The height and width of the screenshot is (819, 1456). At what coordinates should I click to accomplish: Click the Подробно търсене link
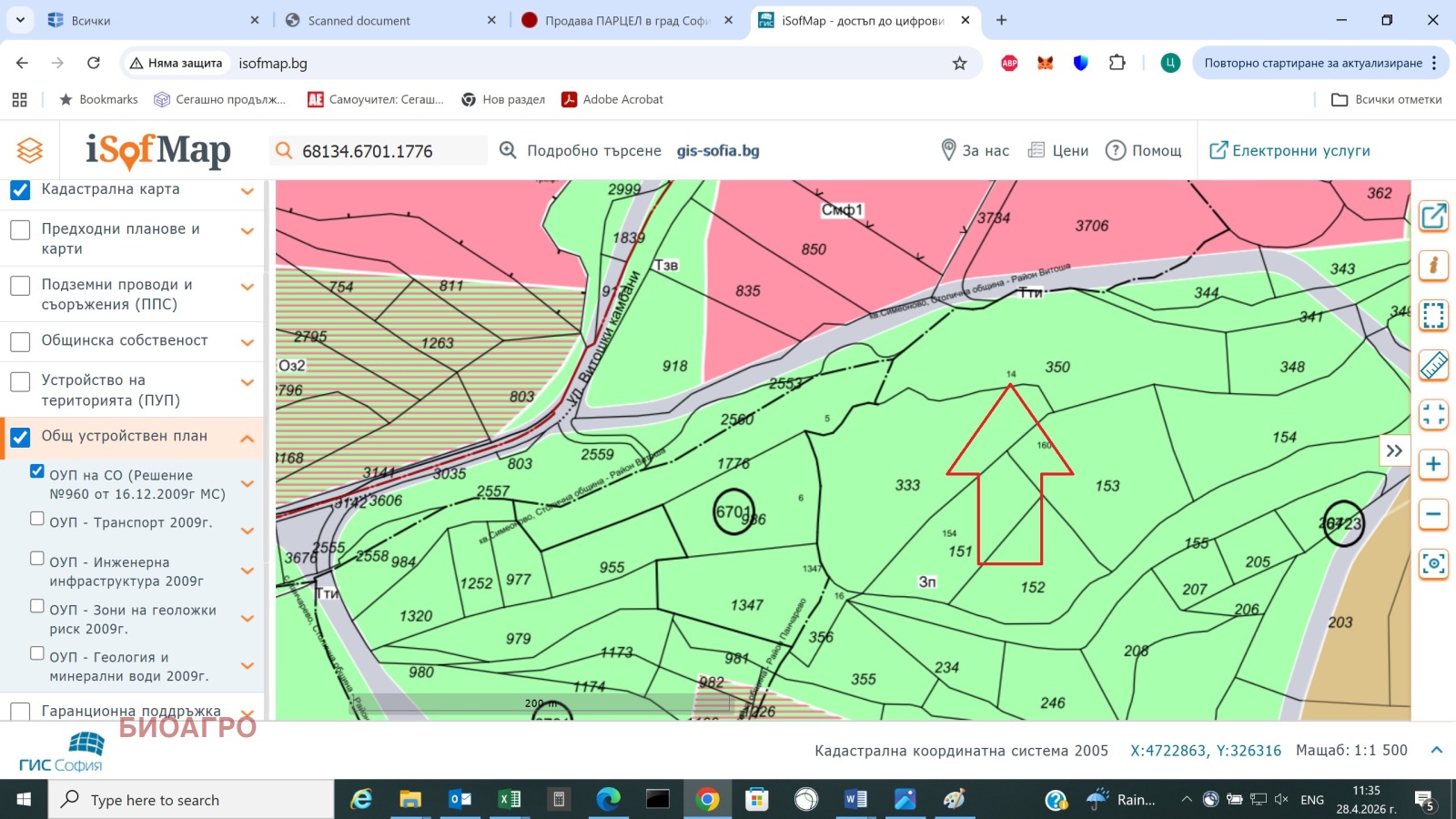[x=593, y=150]
